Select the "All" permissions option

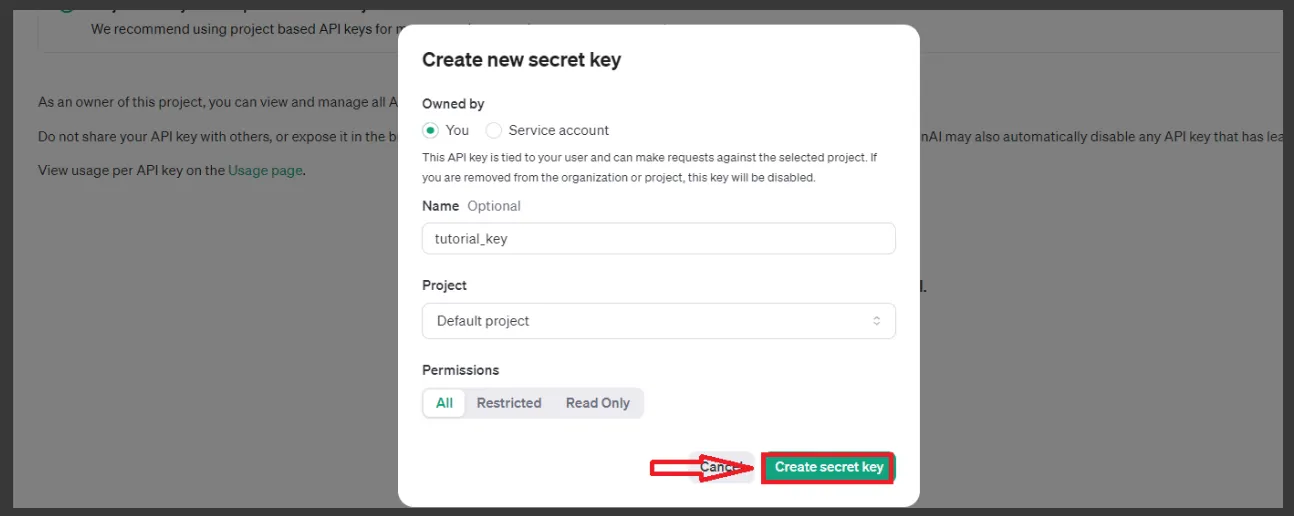(444, 403)
